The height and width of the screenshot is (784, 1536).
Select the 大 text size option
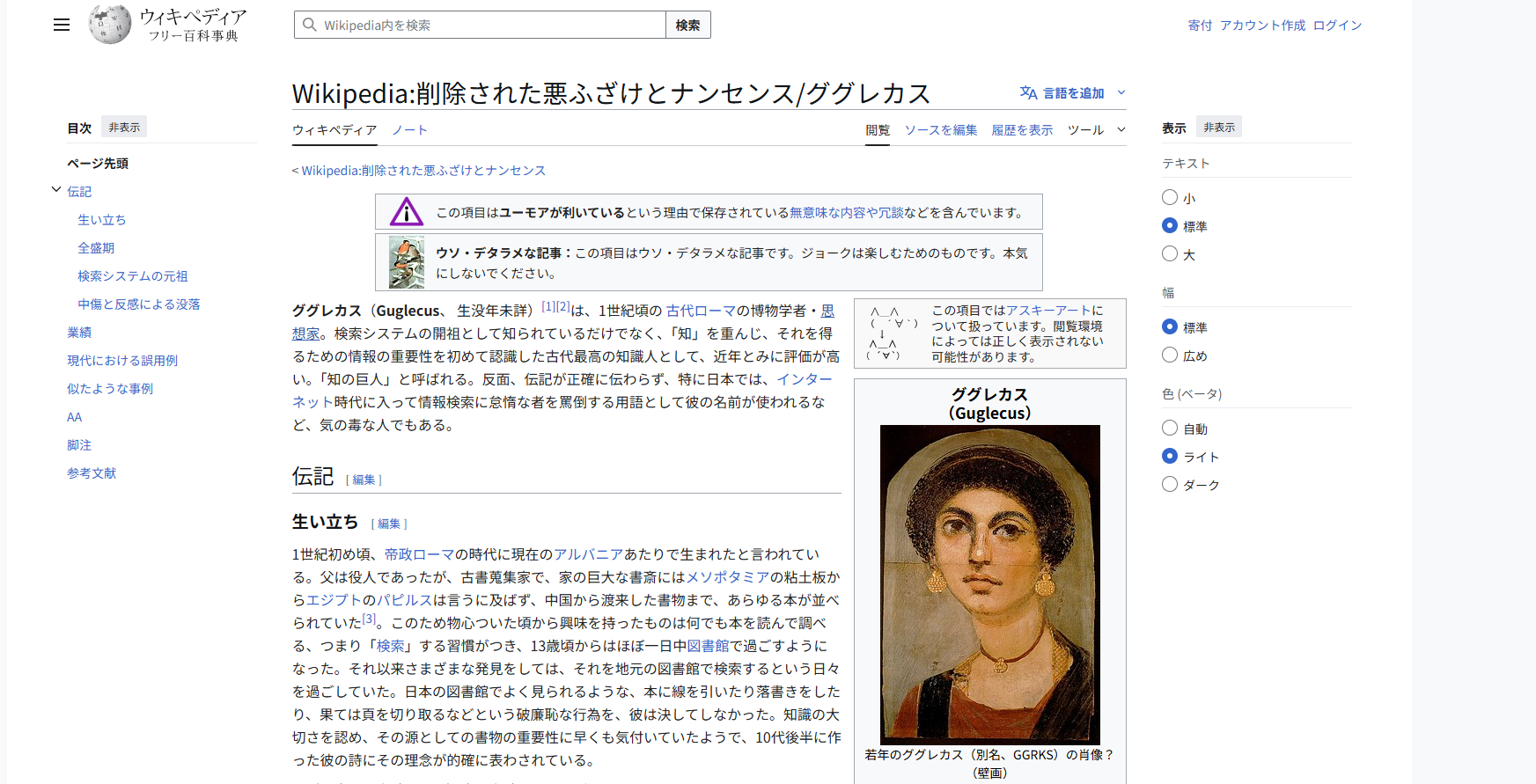[x=1170, y=253]
